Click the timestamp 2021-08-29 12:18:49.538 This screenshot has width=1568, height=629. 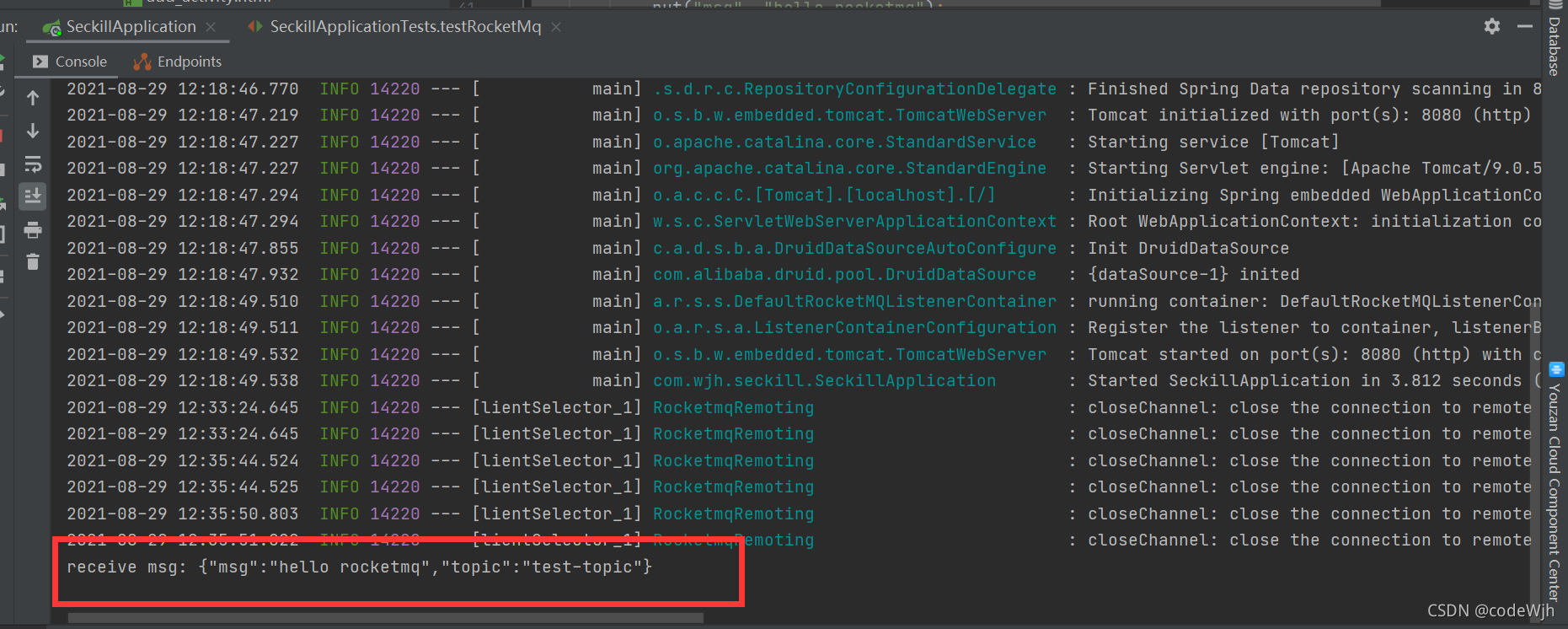tap(183, 381)
